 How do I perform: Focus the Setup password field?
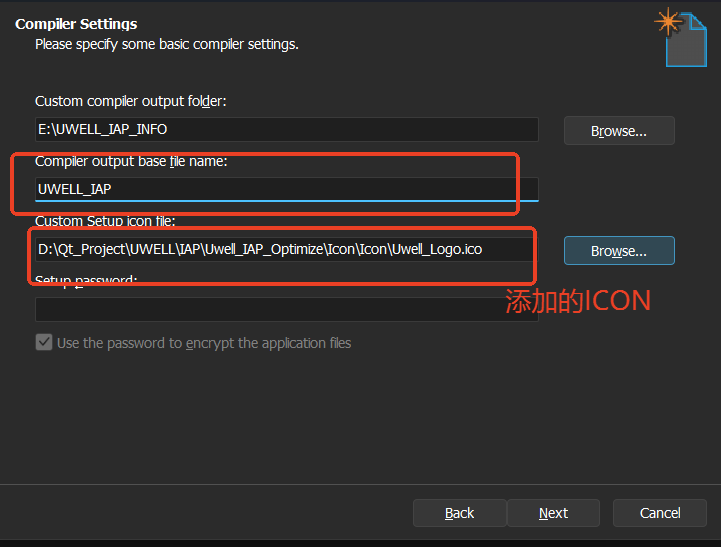coord(286,309)
